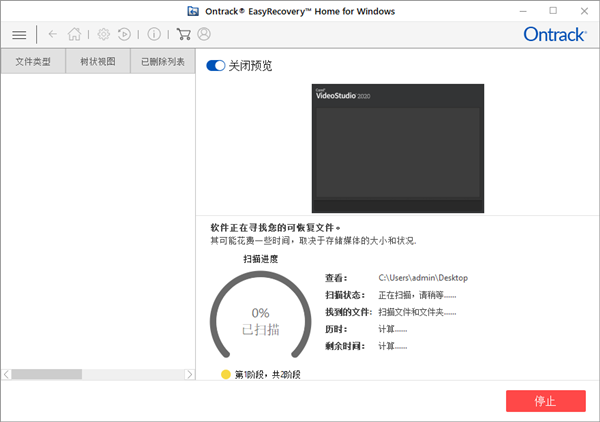This screenshot has width=600, height=422.
Task: Click the 扫描文件和文件夹 found files text
Action: [417, 312]
